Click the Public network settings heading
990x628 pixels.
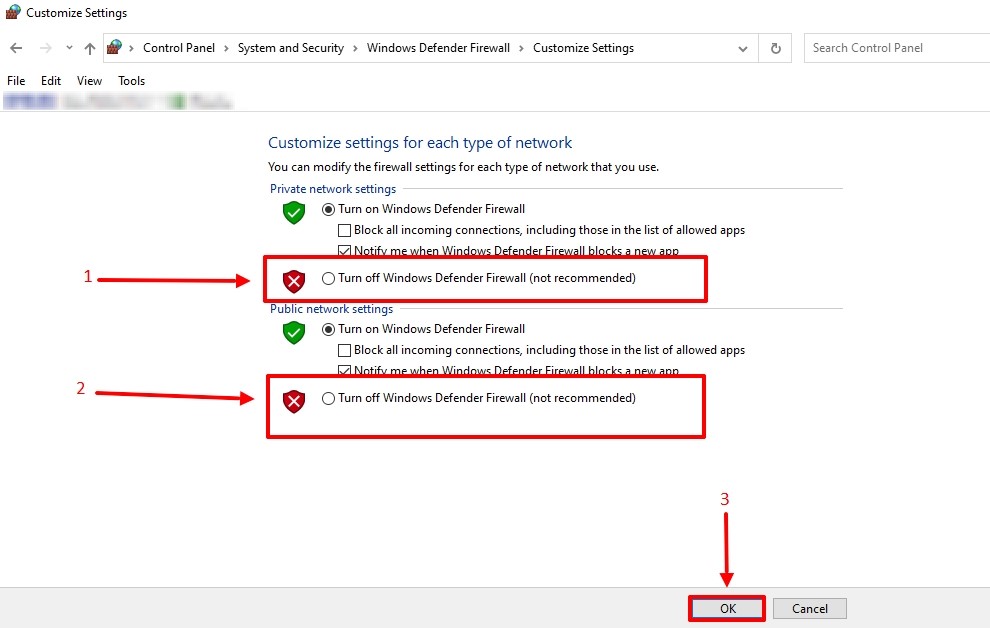pos(331,309)
